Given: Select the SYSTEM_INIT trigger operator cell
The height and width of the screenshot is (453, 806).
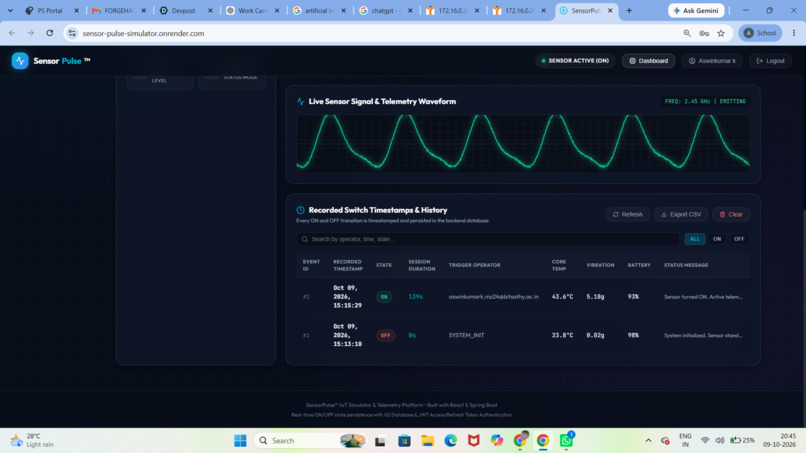Looking at the screenshot, I should (466, 335).
